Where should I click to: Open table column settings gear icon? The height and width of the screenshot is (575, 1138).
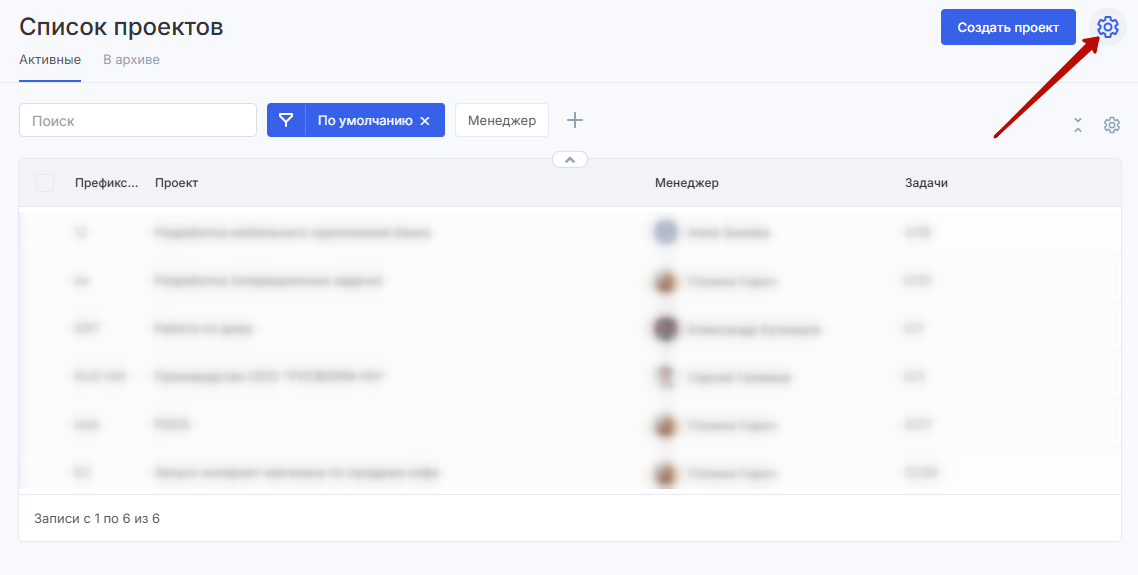coord(1111,125)
